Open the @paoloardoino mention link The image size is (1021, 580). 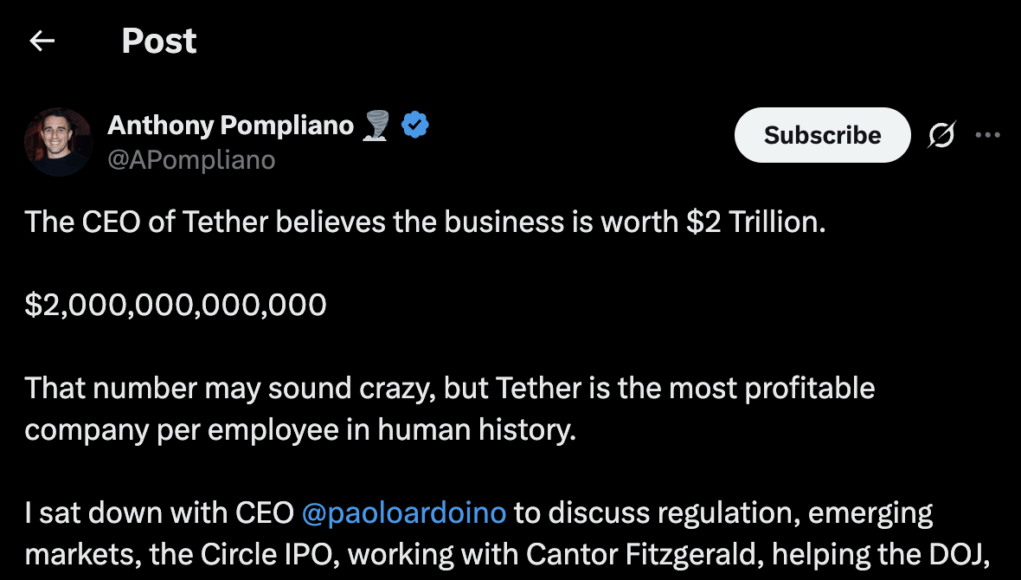coord(404,513)
